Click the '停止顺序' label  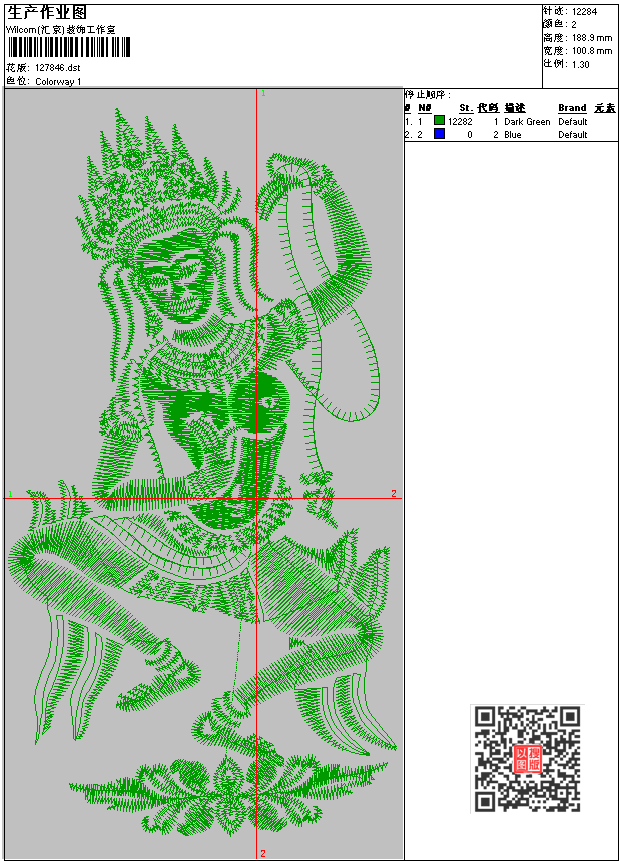coord(428,94)
